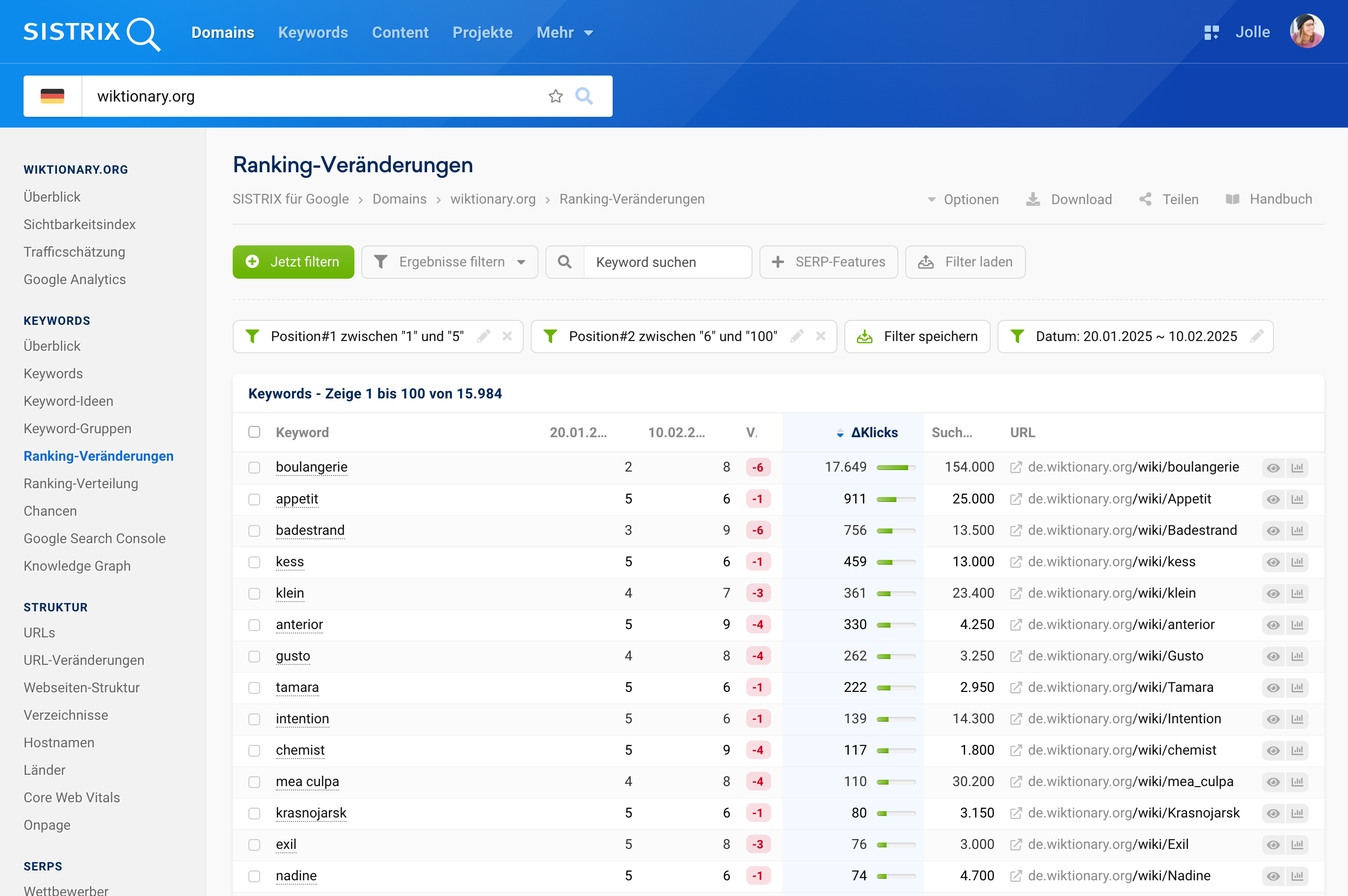Click the star favorite icon in search bar
The height and width of the screenshot is (896, 1348).
click(555, 96)
